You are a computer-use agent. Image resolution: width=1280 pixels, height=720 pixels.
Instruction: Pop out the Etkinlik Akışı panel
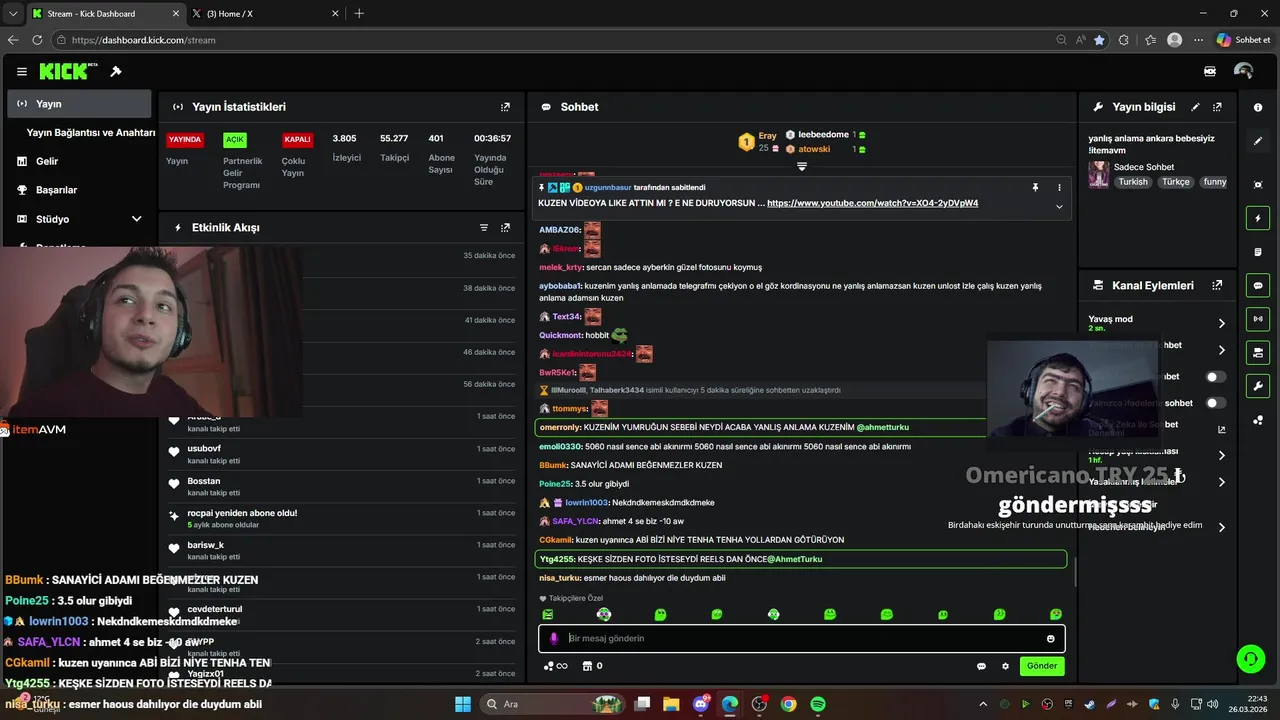pyautogui.click(x=505, y=228)
